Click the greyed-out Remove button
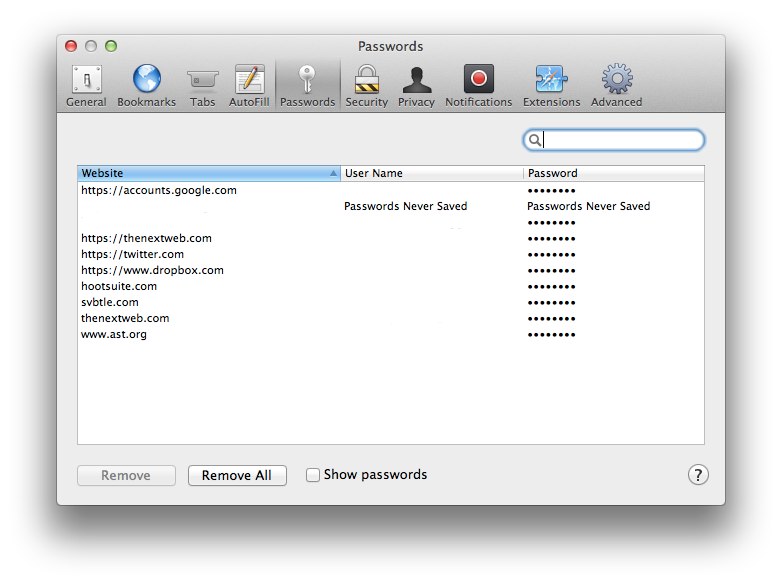 pyautogui.click(x=126, y=475)
